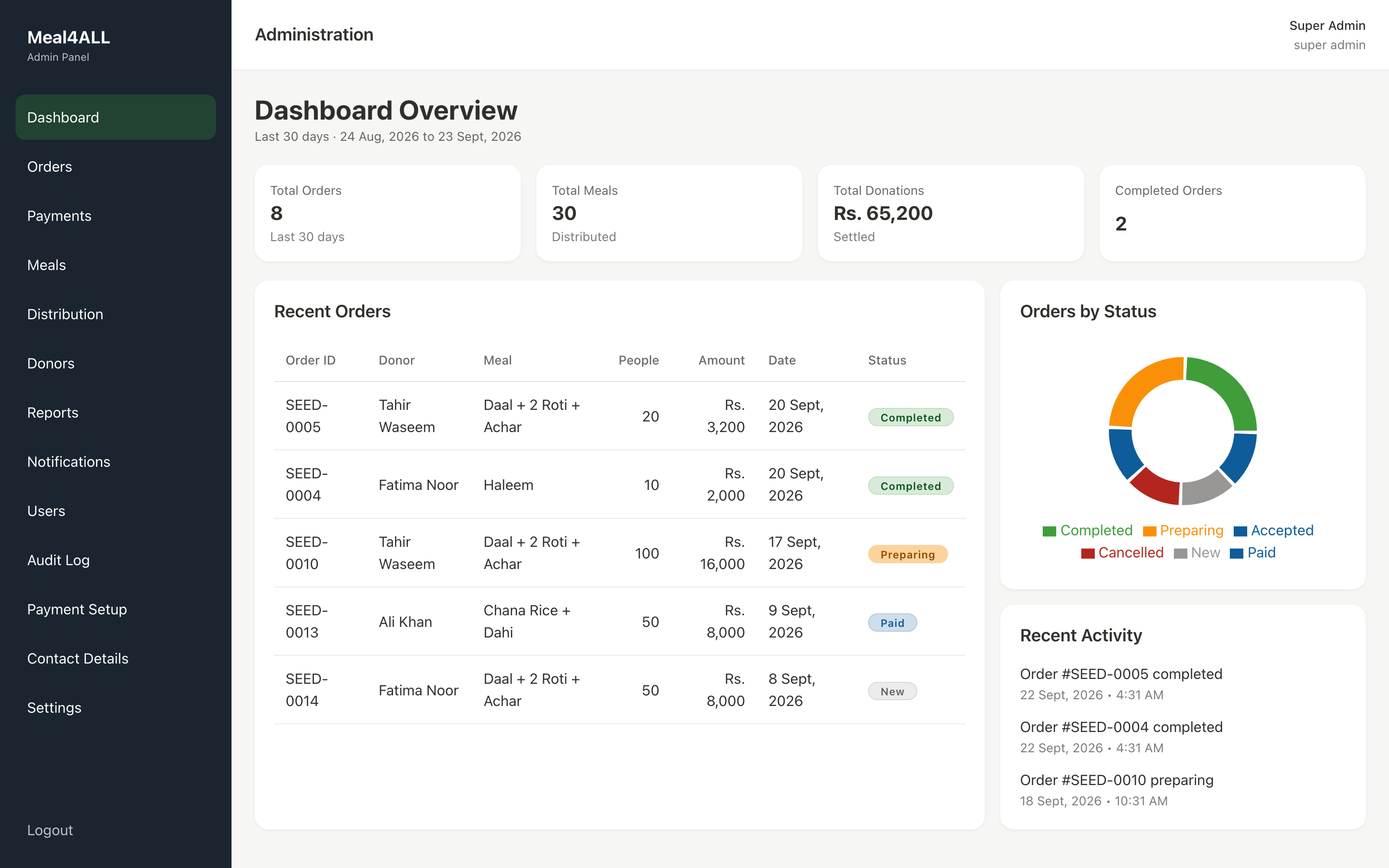The height and width of the screenshot is (868, 1389).
Task: Click the New status badge for SEED-0014
Action: 892,691
